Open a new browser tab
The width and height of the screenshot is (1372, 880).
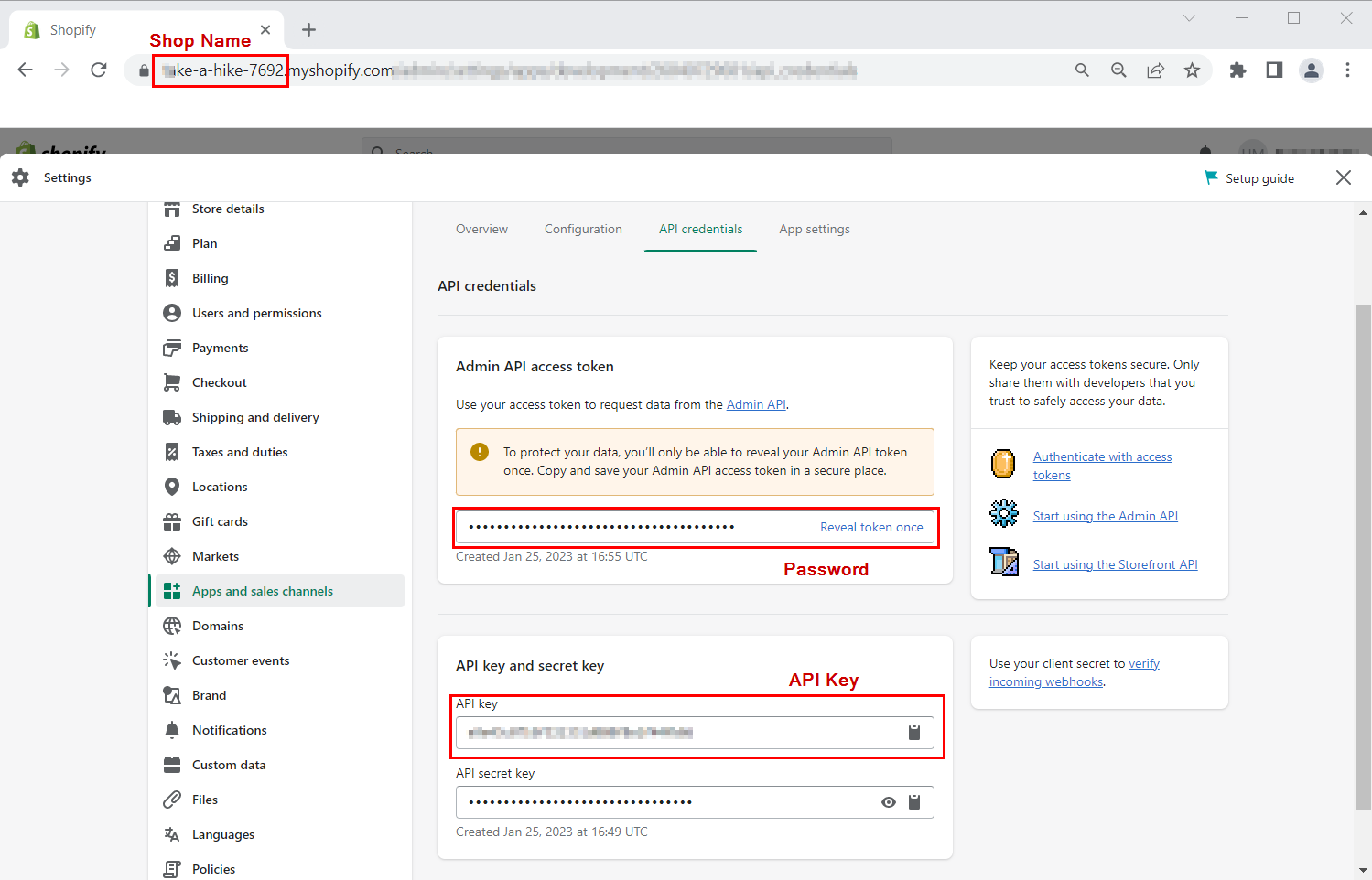pos(309,30)
